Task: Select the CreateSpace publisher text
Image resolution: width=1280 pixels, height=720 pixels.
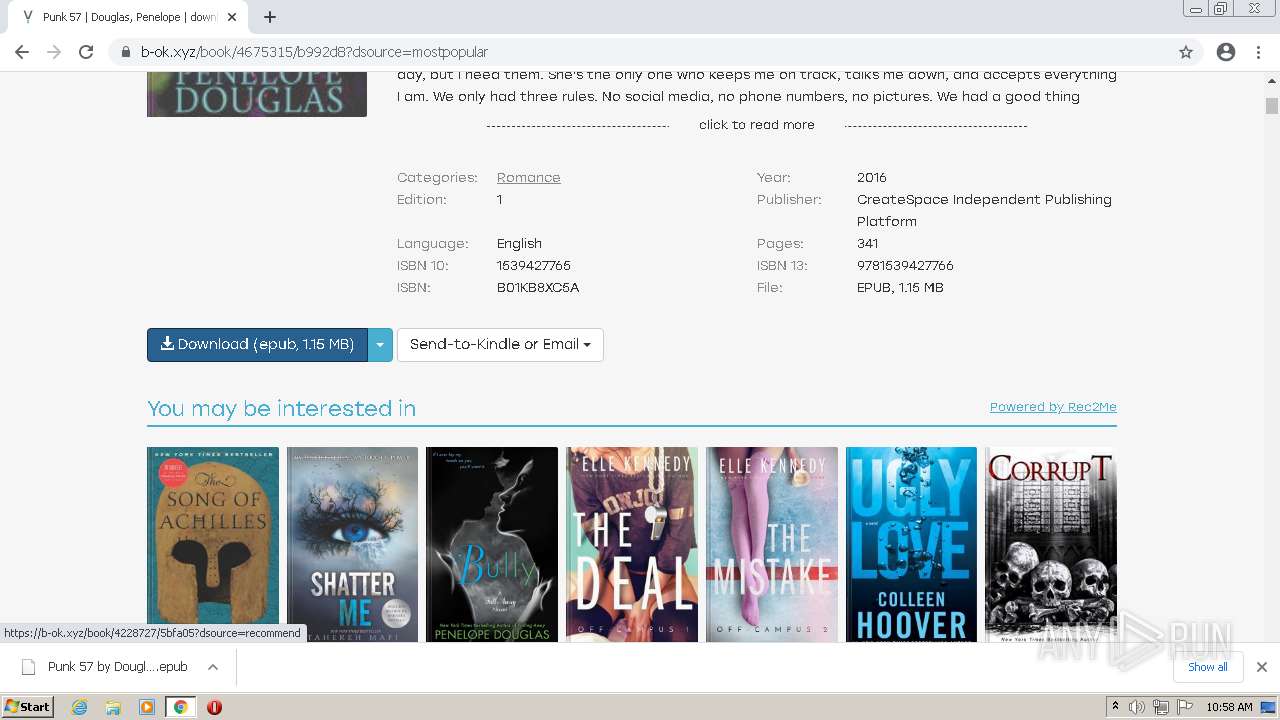Action: point(984,210)
